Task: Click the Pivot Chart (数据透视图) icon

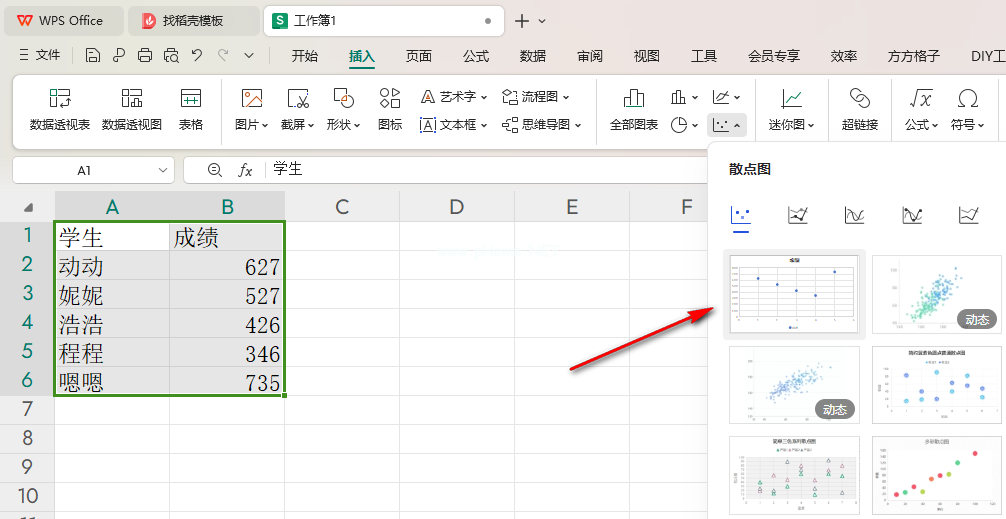Action: pos(132,109)
